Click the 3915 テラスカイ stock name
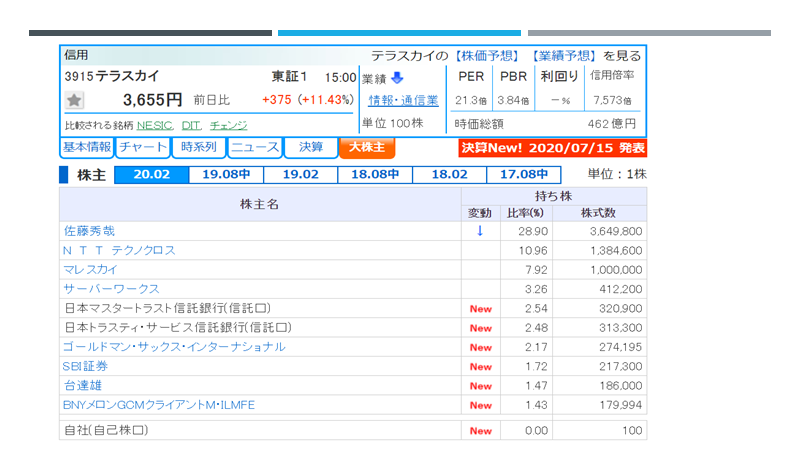 coord(112,77)
